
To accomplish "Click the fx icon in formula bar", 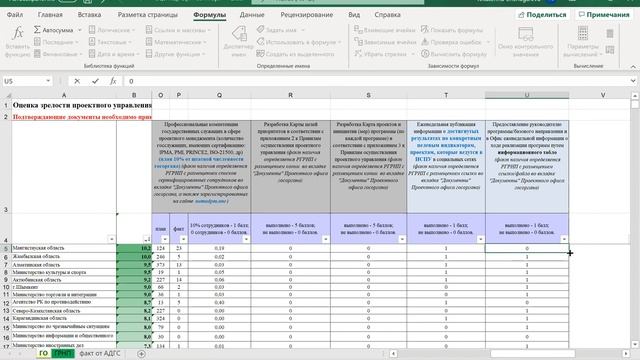I will point(113,81).
